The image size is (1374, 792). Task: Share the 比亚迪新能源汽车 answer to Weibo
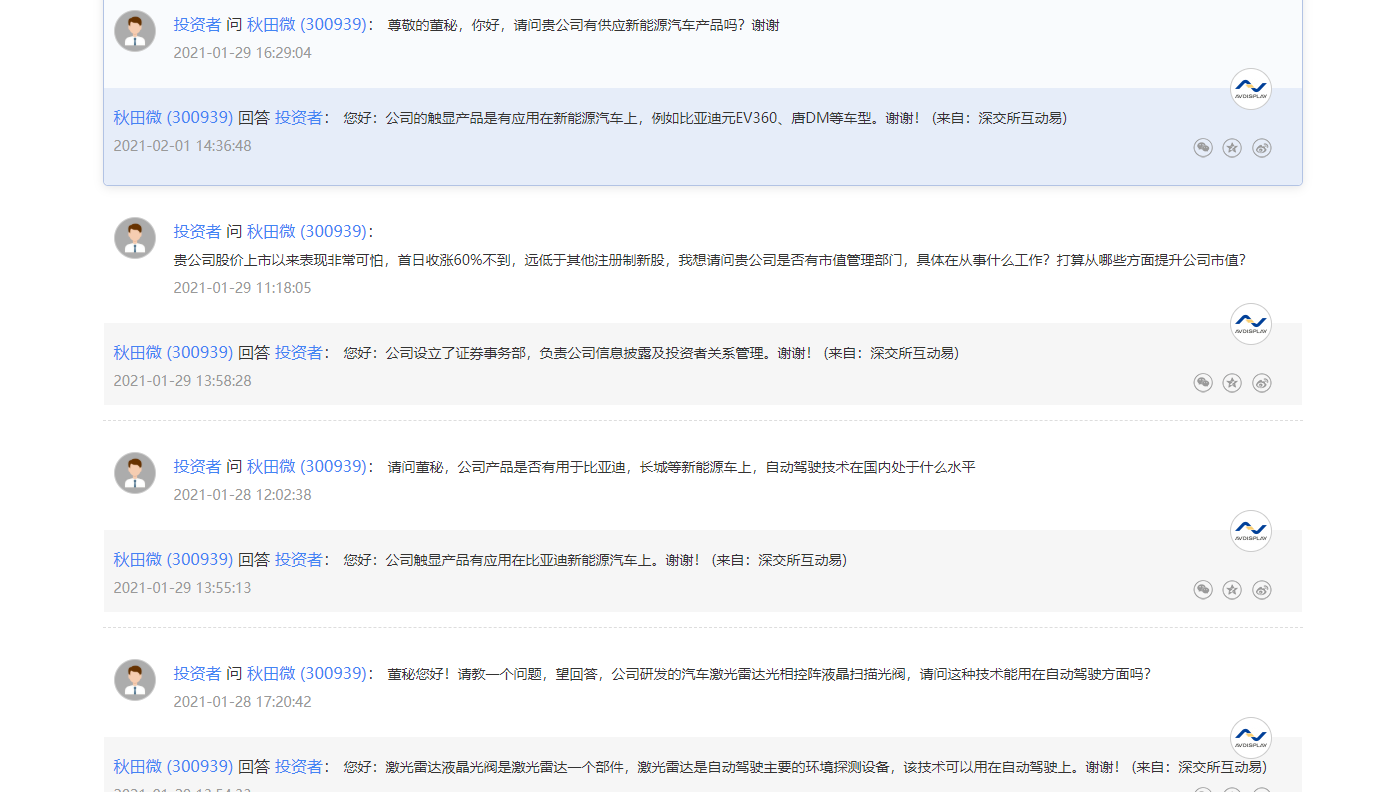pyautogui.click(x=1262, y=590)
